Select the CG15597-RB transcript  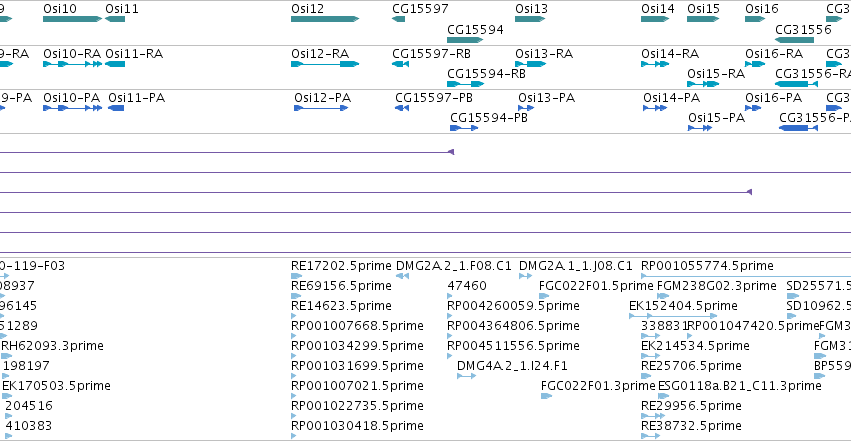[x=401, y=64]
